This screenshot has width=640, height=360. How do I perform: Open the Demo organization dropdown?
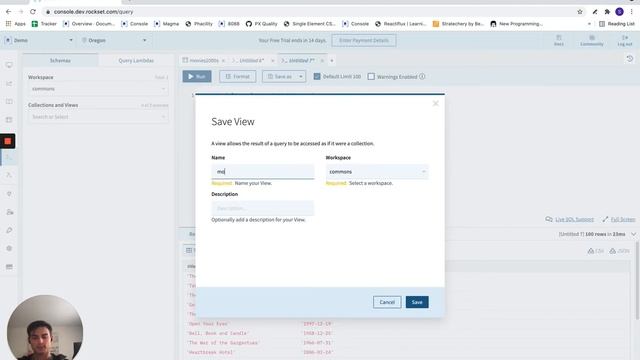pos(39,40)
